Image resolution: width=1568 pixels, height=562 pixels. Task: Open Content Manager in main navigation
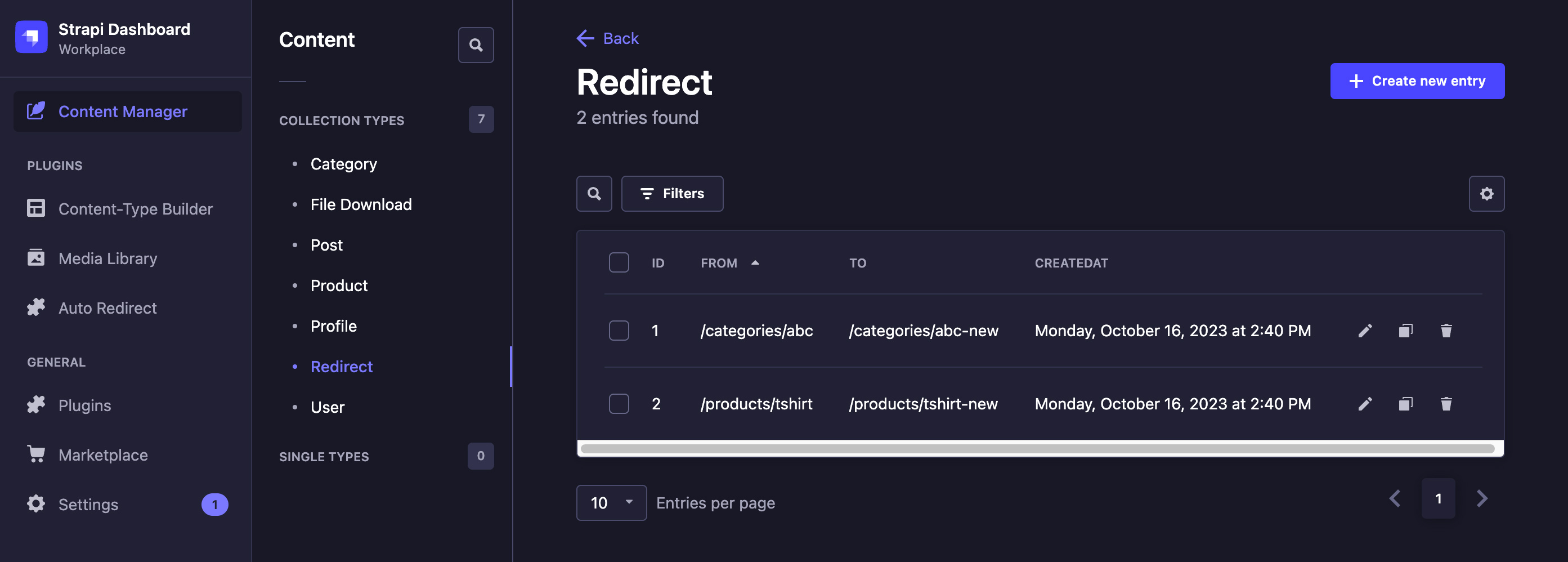(127, 111)
